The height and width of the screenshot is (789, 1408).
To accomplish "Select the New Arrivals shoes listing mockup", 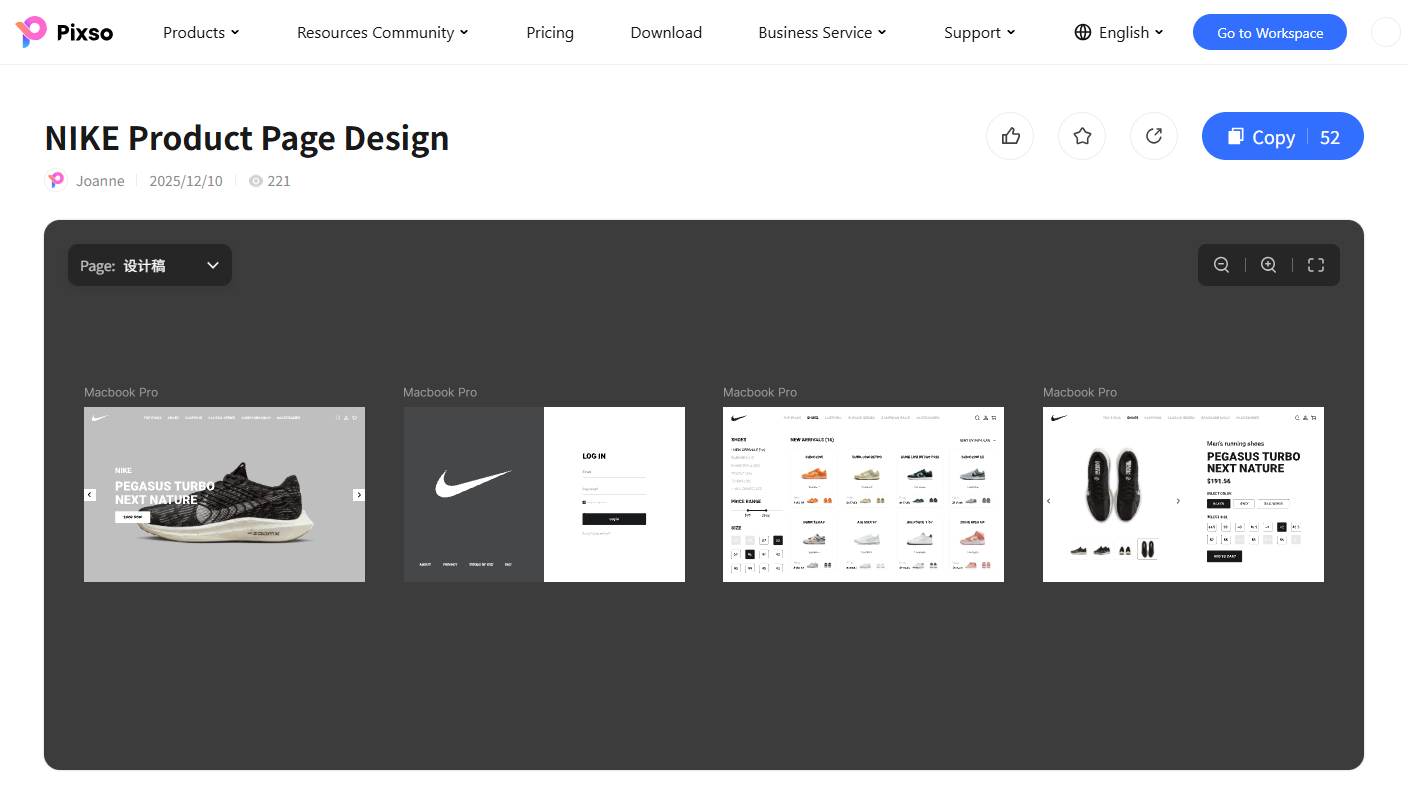I will (863, 494).
